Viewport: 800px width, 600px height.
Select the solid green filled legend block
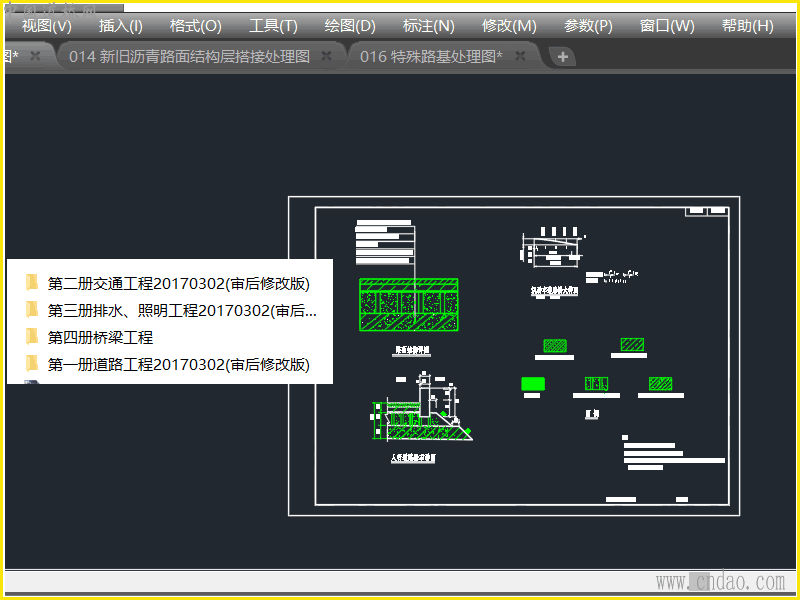533,384
